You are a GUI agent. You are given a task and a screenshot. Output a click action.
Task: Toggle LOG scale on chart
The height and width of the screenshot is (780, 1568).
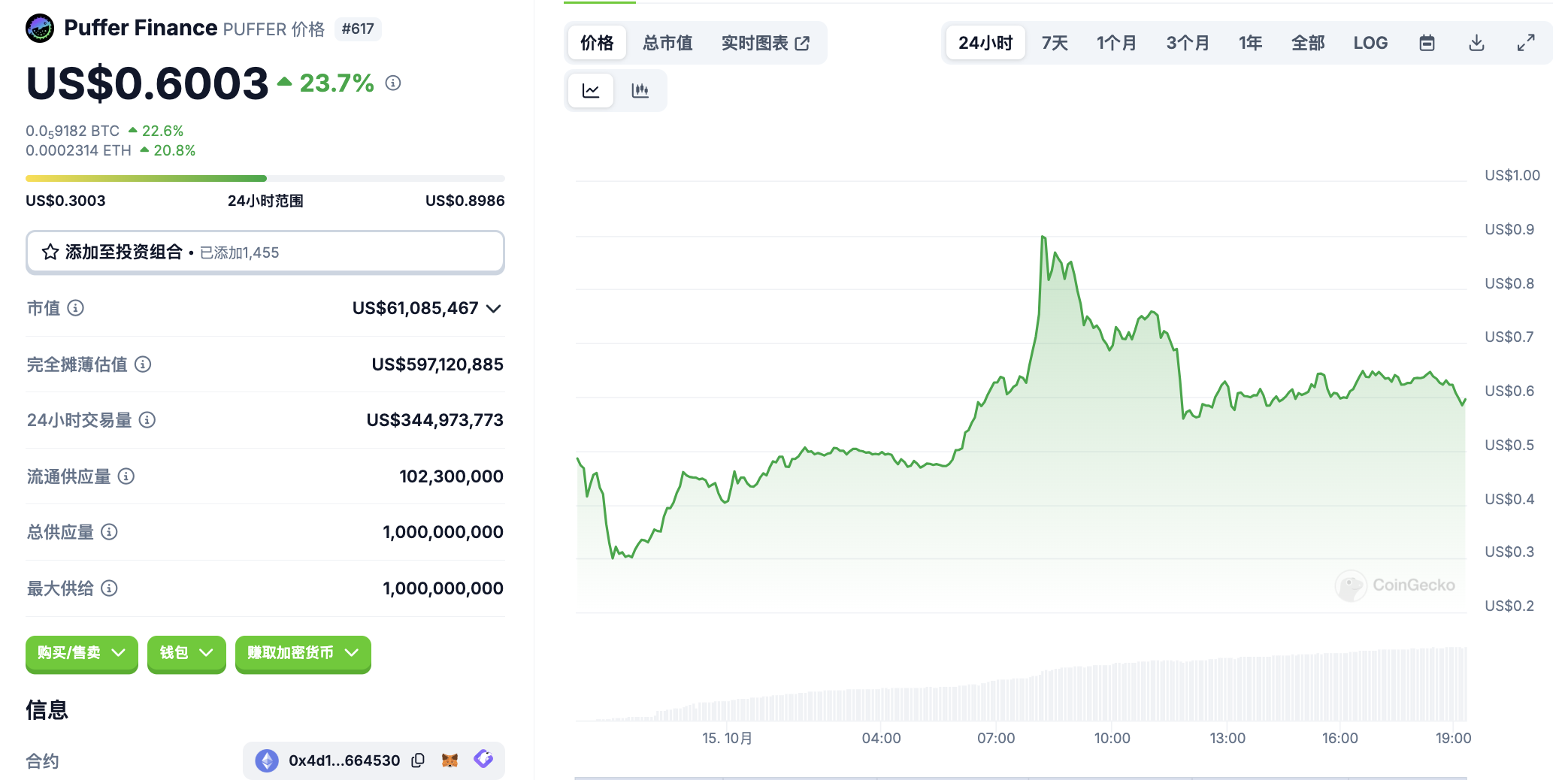[1370, 43]
